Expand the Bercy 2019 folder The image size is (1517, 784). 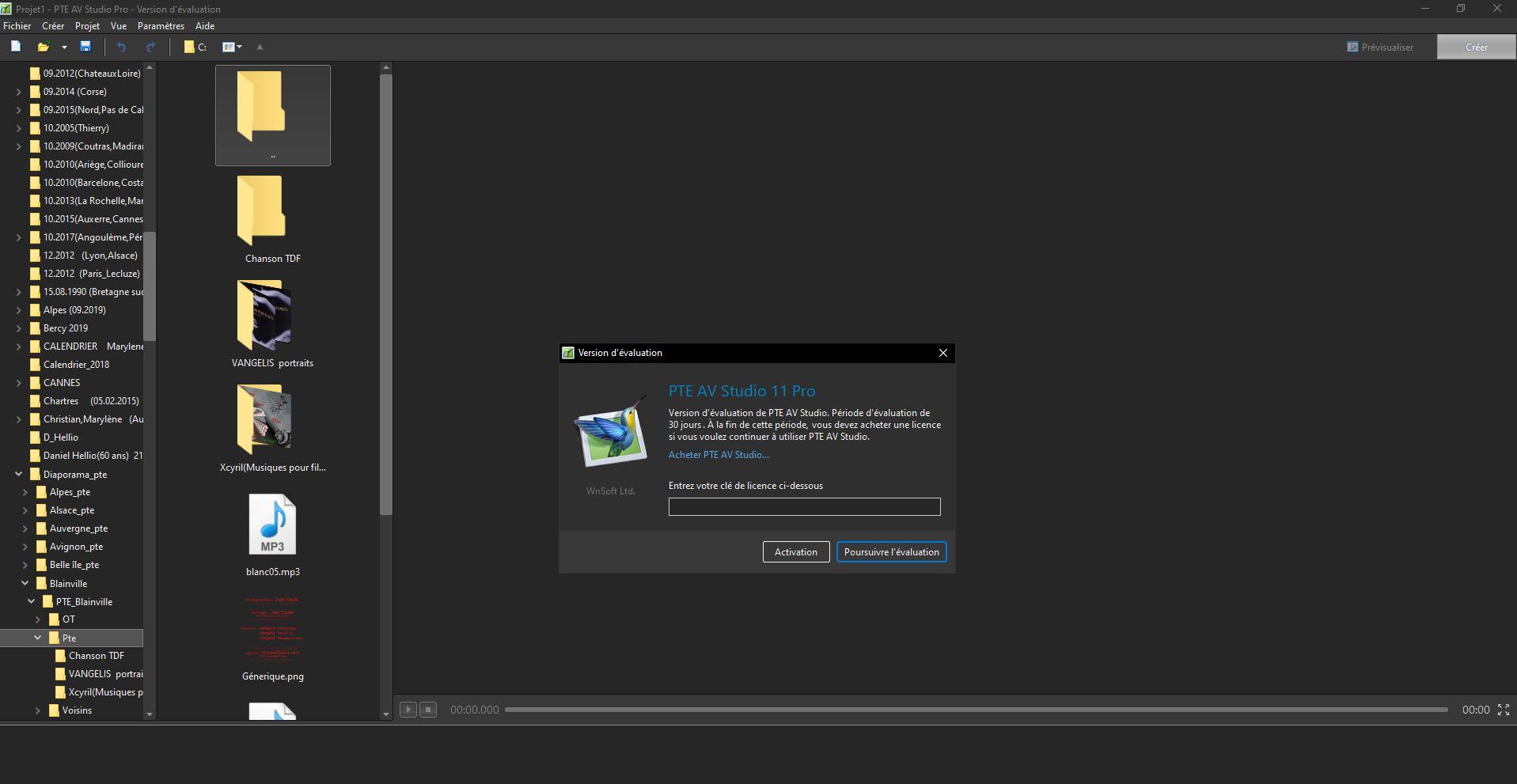coord(19,328)
